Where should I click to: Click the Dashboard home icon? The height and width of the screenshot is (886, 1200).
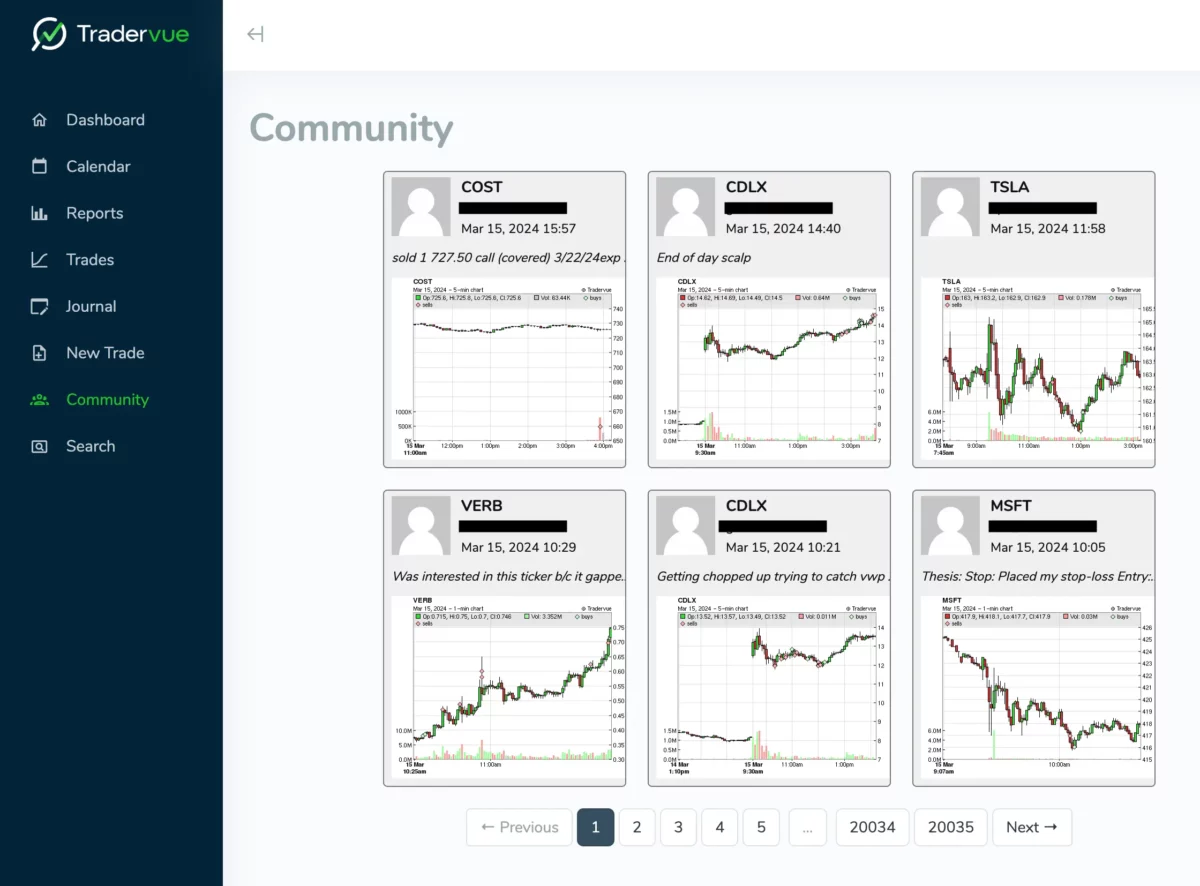coord(40,120)
